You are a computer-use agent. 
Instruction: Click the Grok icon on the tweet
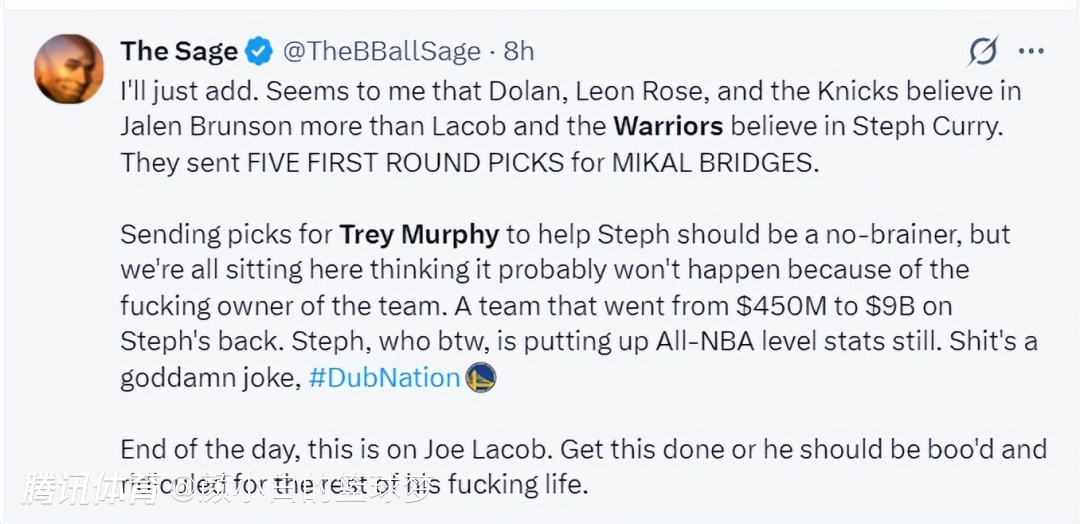(984, 51)
